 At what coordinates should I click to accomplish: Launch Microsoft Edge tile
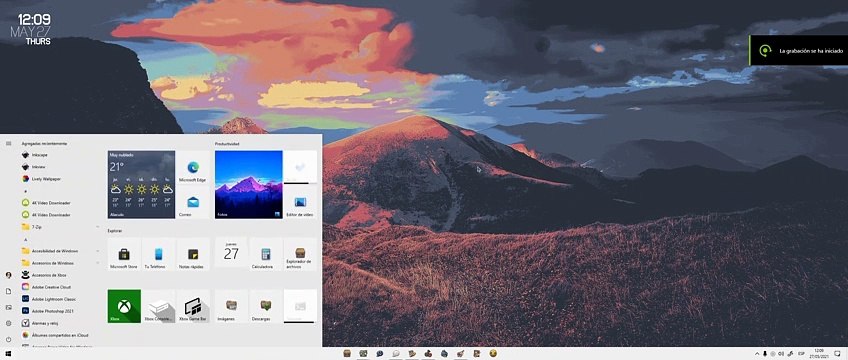[x=193, y=168]
